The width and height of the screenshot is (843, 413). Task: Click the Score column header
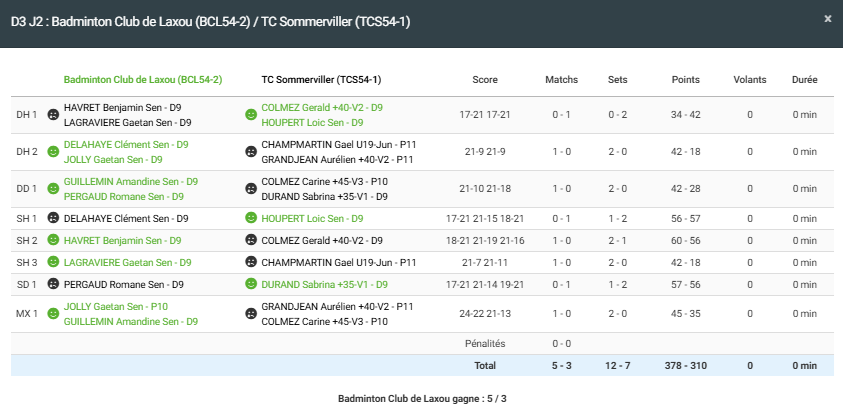485,79
